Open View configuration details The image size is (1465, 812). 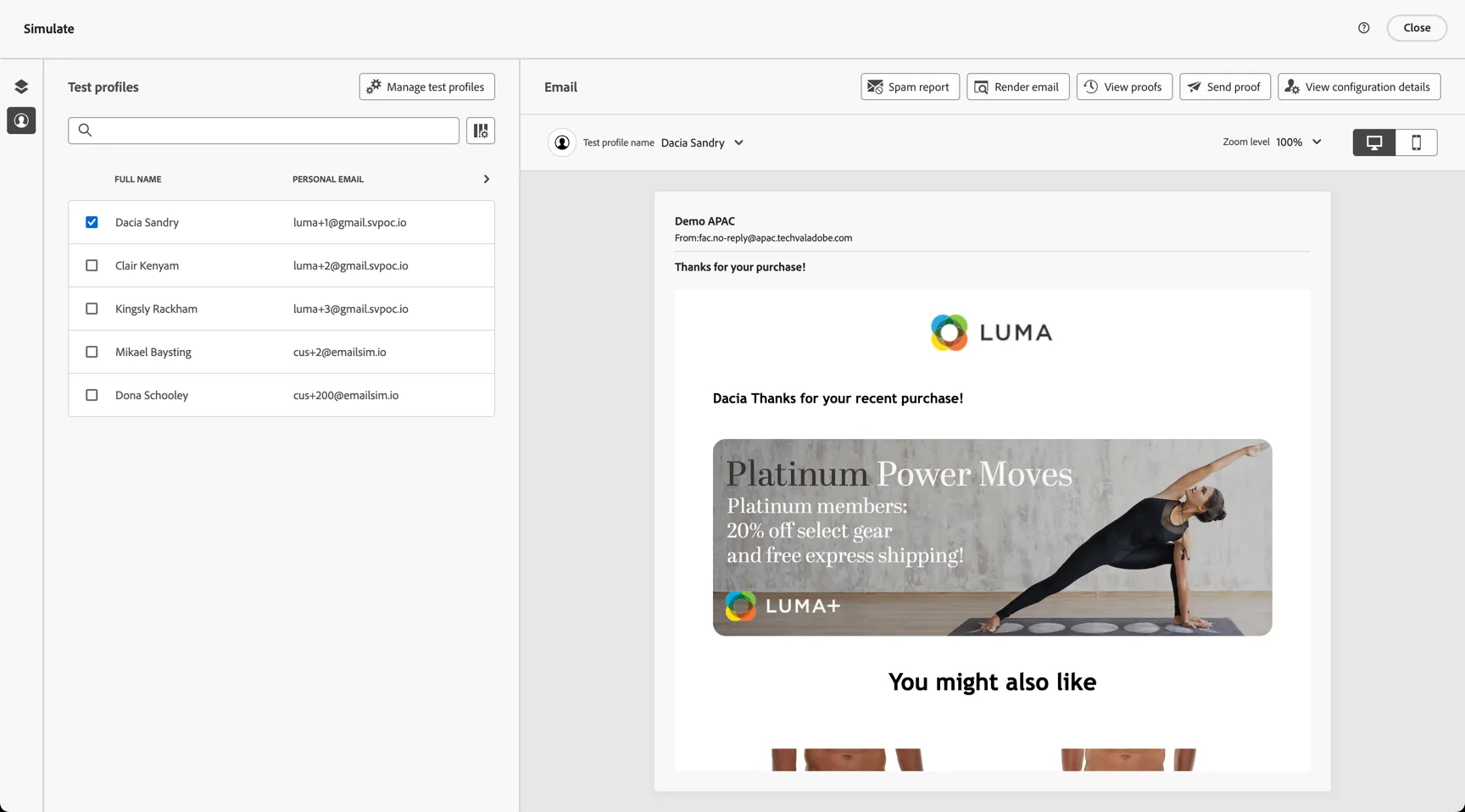[x=1358, y=86]
